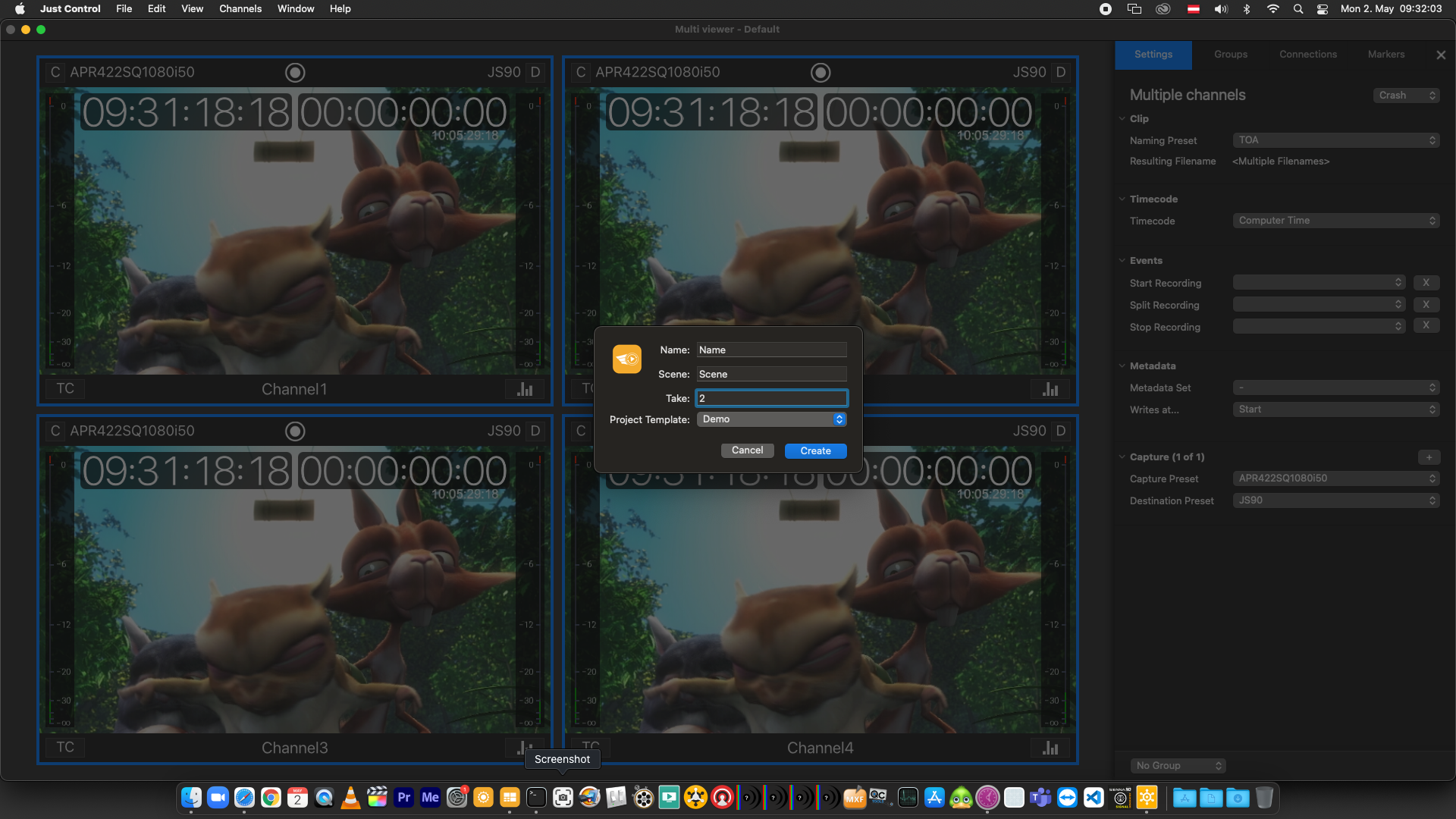This screenshot has height=819, width=1456.
Task: Click the Scene input field
Action: pos(771,374)
